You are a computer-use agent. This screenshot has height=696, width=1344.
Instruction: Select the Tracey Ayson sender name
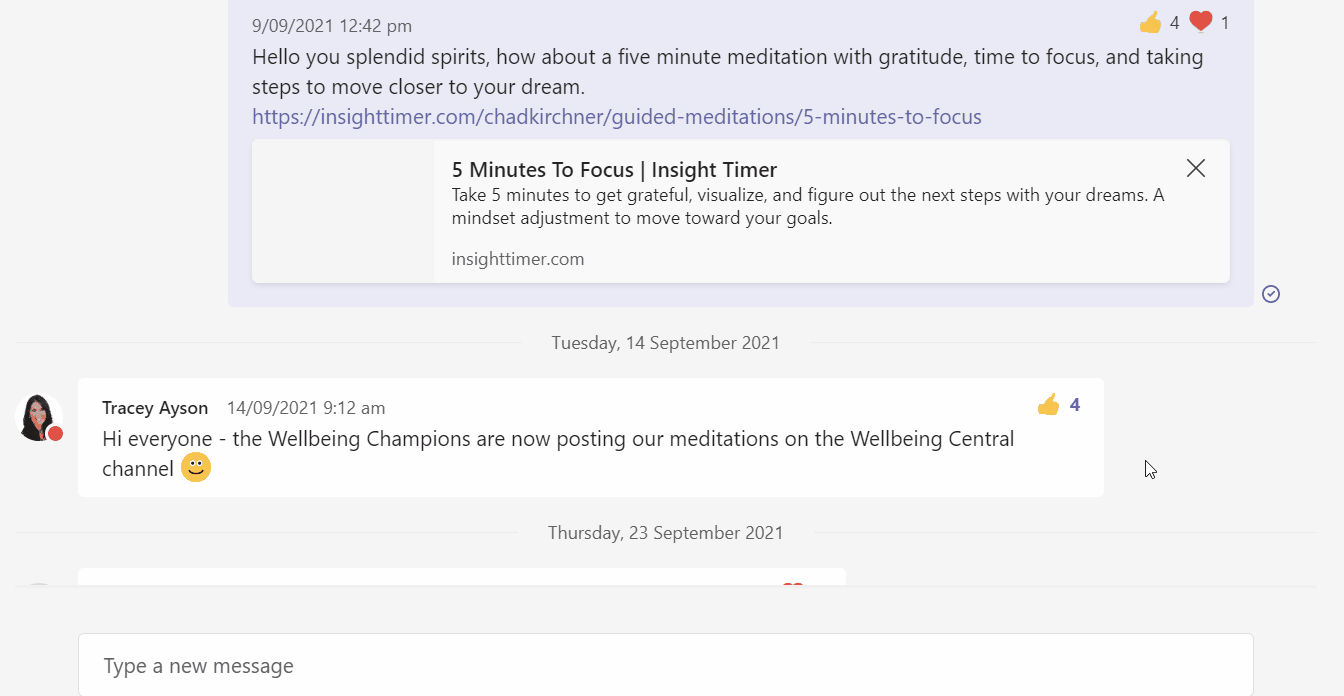point(155,408)
